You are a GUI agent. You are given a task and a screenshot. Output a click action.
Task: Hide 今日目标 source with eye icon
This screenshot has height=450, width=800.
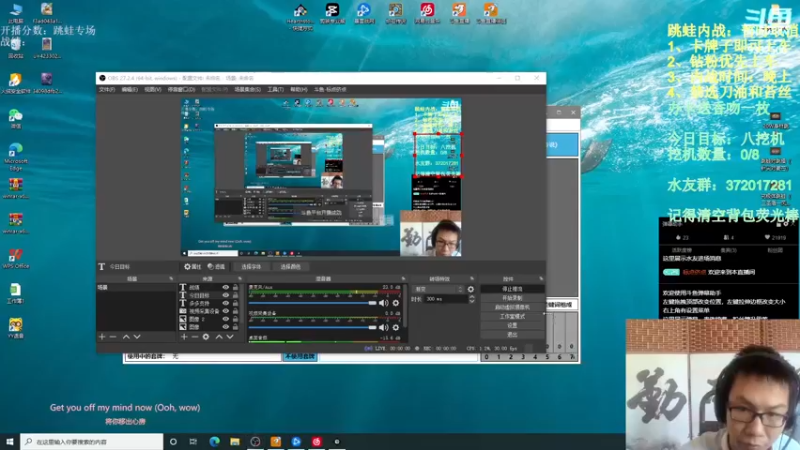[226, 295]
